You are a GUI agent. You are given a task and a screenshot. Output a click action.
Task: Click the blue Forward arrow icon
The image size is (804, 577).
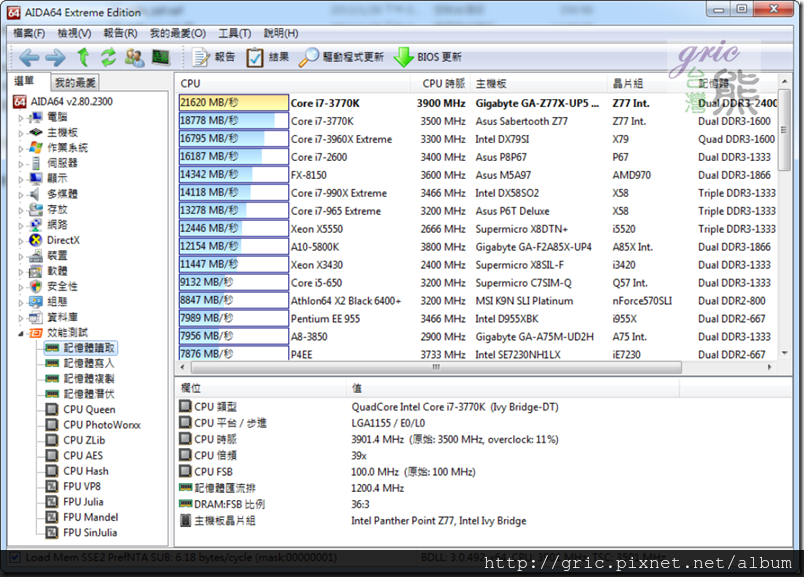pos(55,57)
